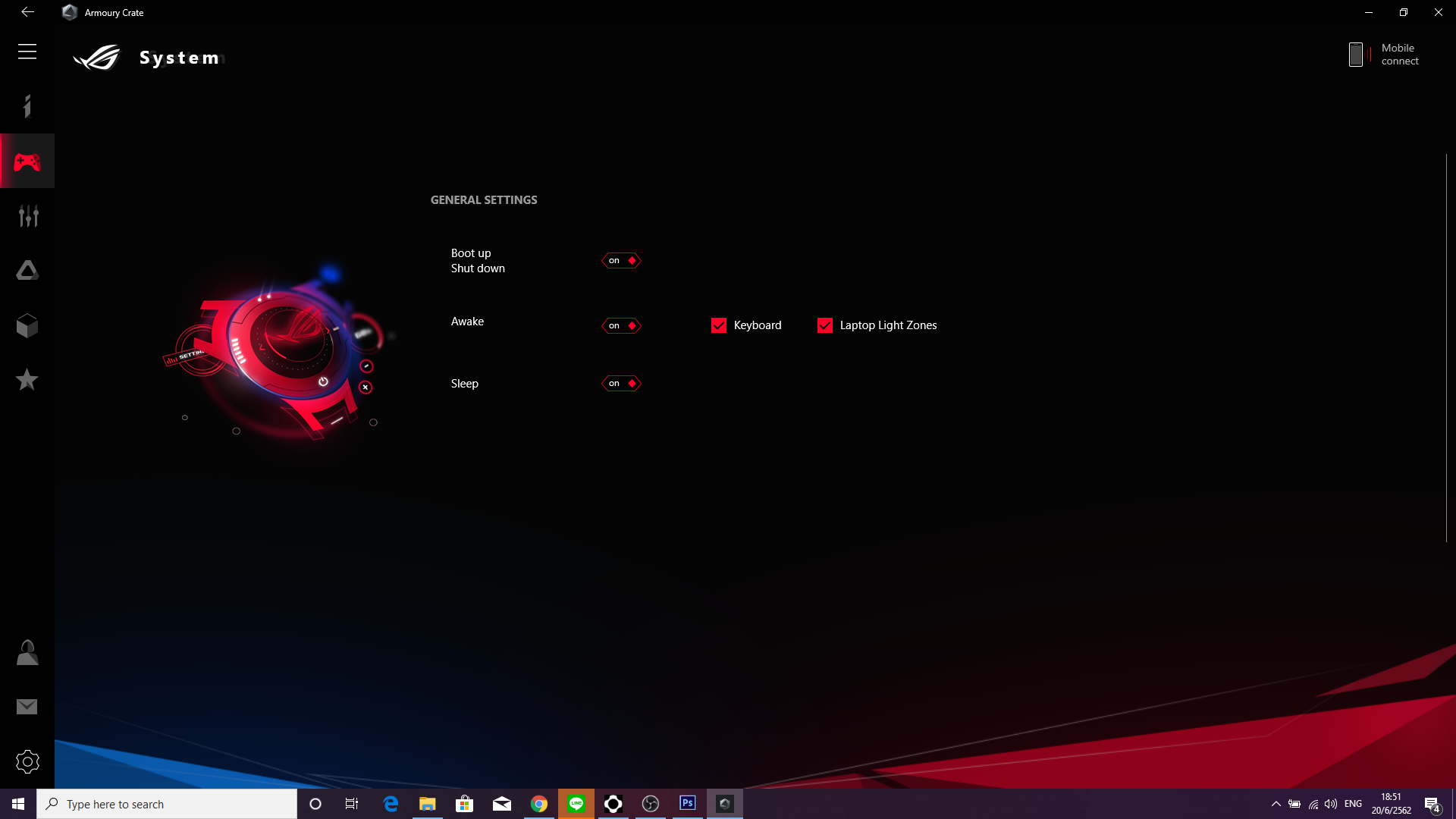
Task: Click the Mobile connect label
Action: click(1400, 55)
